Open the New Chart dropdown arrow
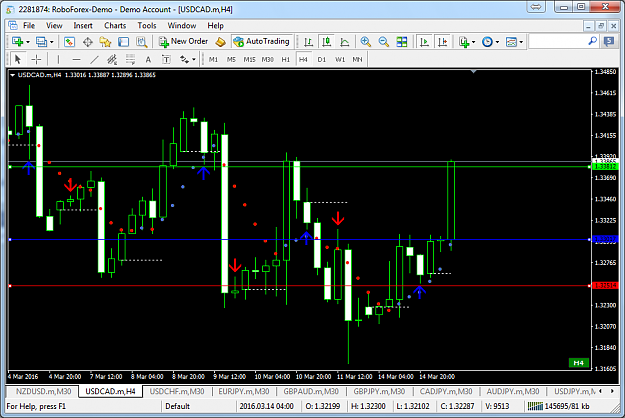This screenshot has width=625, height=418. click(28, 42)
